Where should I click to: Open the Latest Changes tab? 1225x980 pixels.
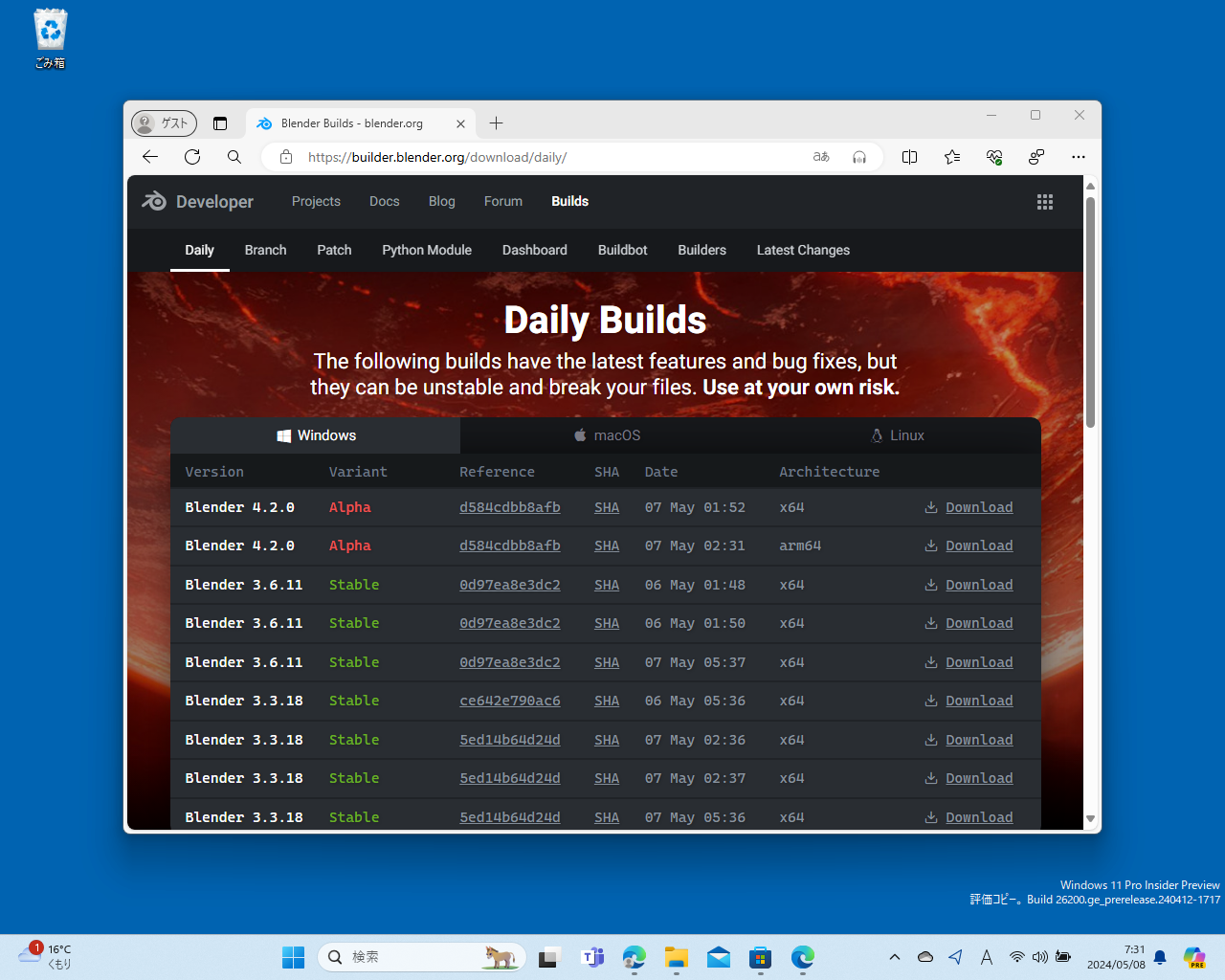pos(804,250)
